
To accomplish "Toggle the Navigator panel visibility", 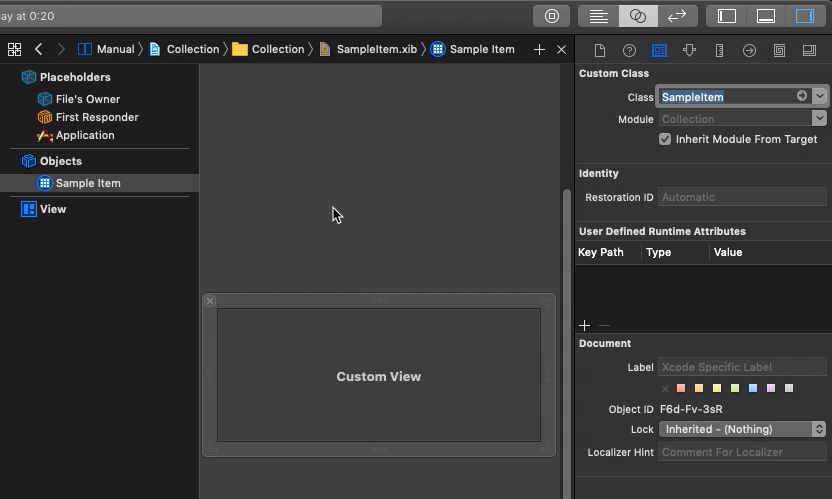I will [727, 16].
